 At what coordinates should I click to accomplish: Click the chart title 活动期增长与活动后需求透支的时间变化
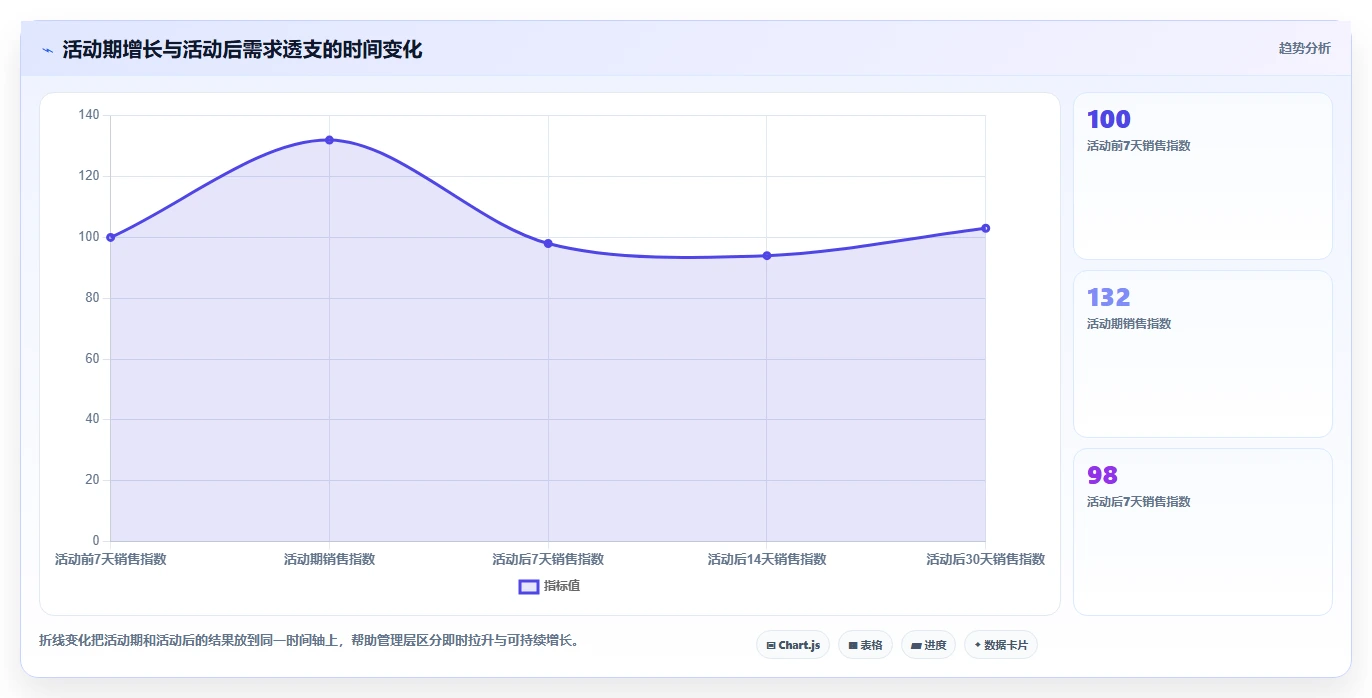pyautogui.click(x=242, y=49)
